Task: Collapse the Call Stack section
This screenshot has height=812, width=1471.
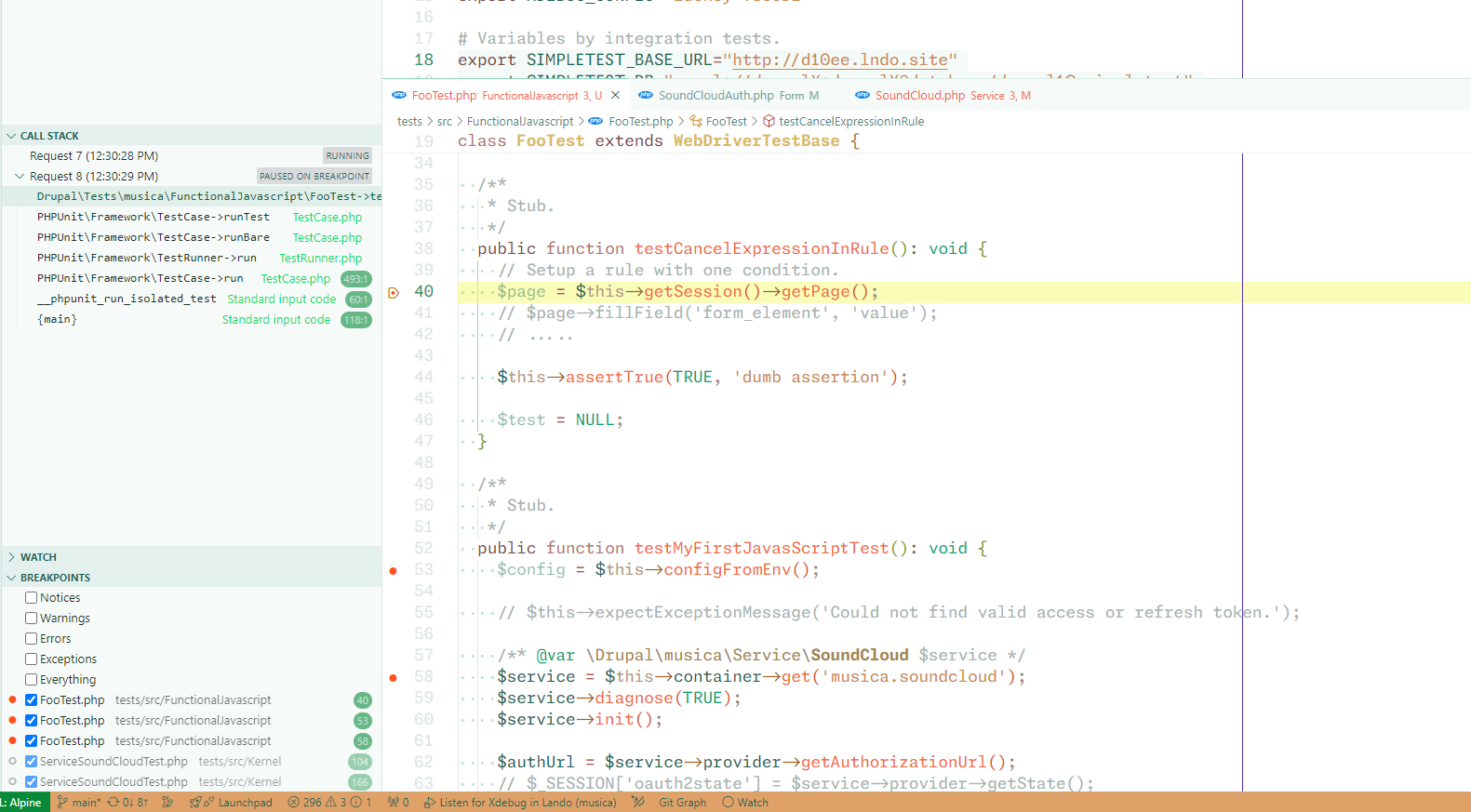Action: pyautogui.click(x=11, y=136)
